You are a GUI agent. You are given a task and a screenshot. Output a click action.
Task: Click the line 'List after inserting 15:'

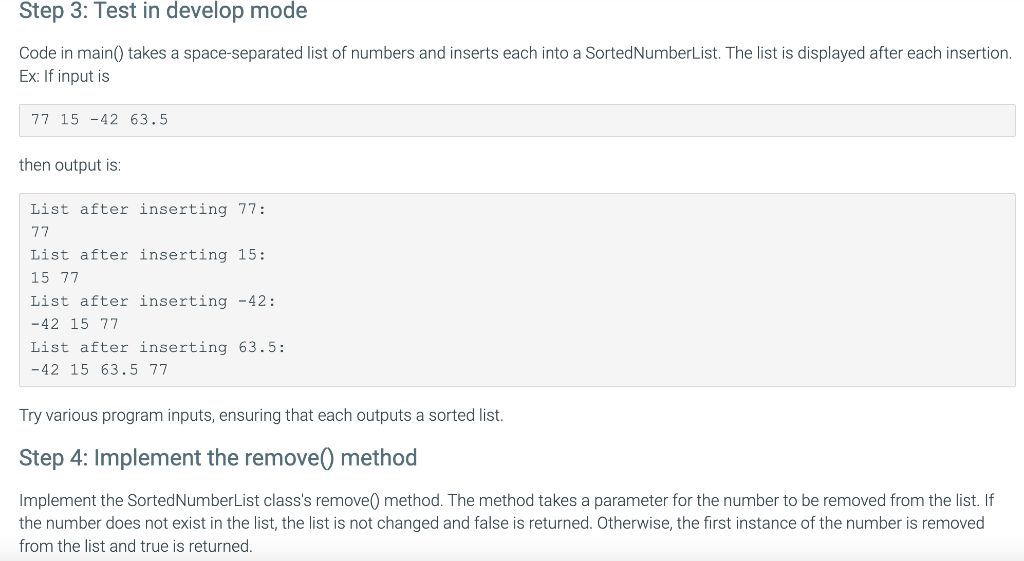coord(148,255)
